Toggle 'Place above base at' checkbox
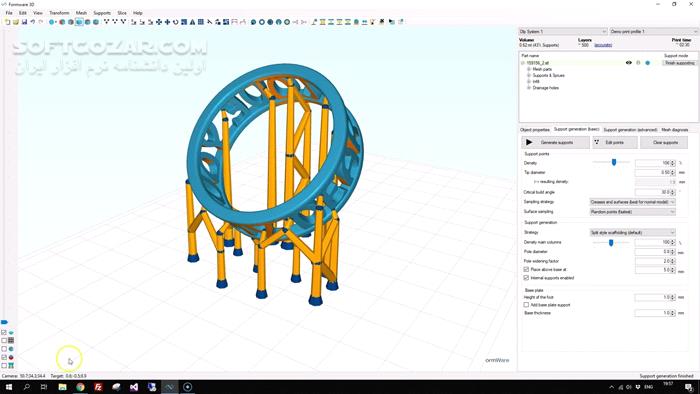Image resolution: width=700 pixels, height=394 pixels. tap(526, 270)
